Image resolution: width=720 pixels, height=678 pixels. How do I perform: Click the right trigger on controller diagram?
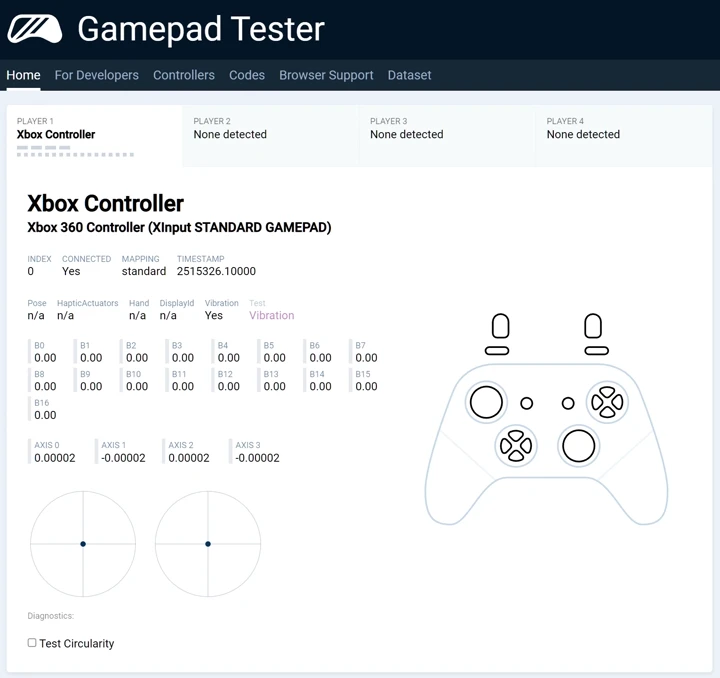tap(593, 326)
